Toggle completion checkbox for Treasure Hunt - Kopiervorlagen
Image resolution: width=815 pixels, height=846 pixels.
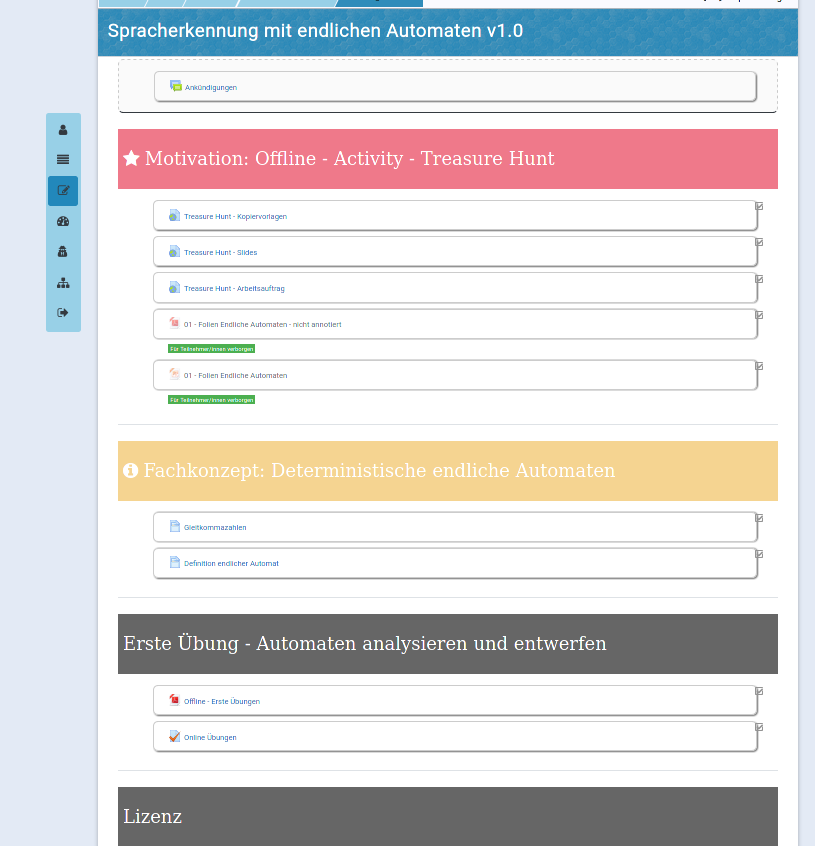click(x=759, y=206)
